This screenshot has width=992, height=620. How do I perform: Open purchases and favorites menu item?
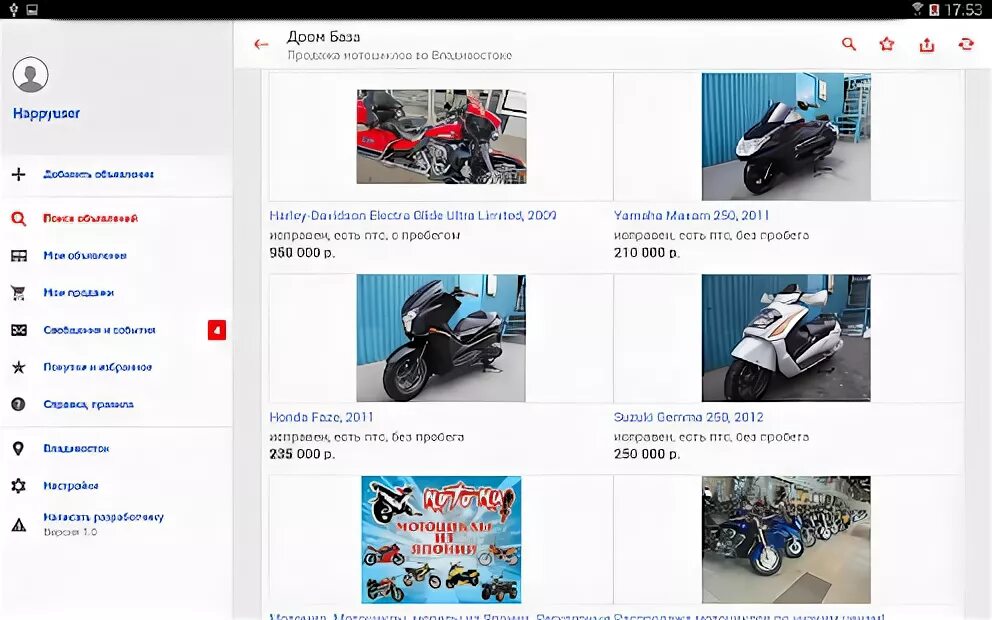[116, 367]
